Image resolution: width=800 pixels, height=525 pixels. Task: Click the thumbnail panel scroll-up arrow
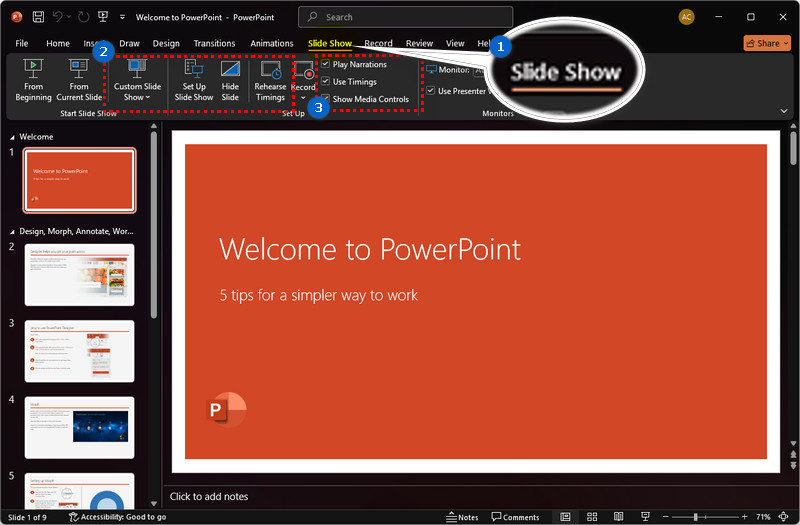[154, 126]
